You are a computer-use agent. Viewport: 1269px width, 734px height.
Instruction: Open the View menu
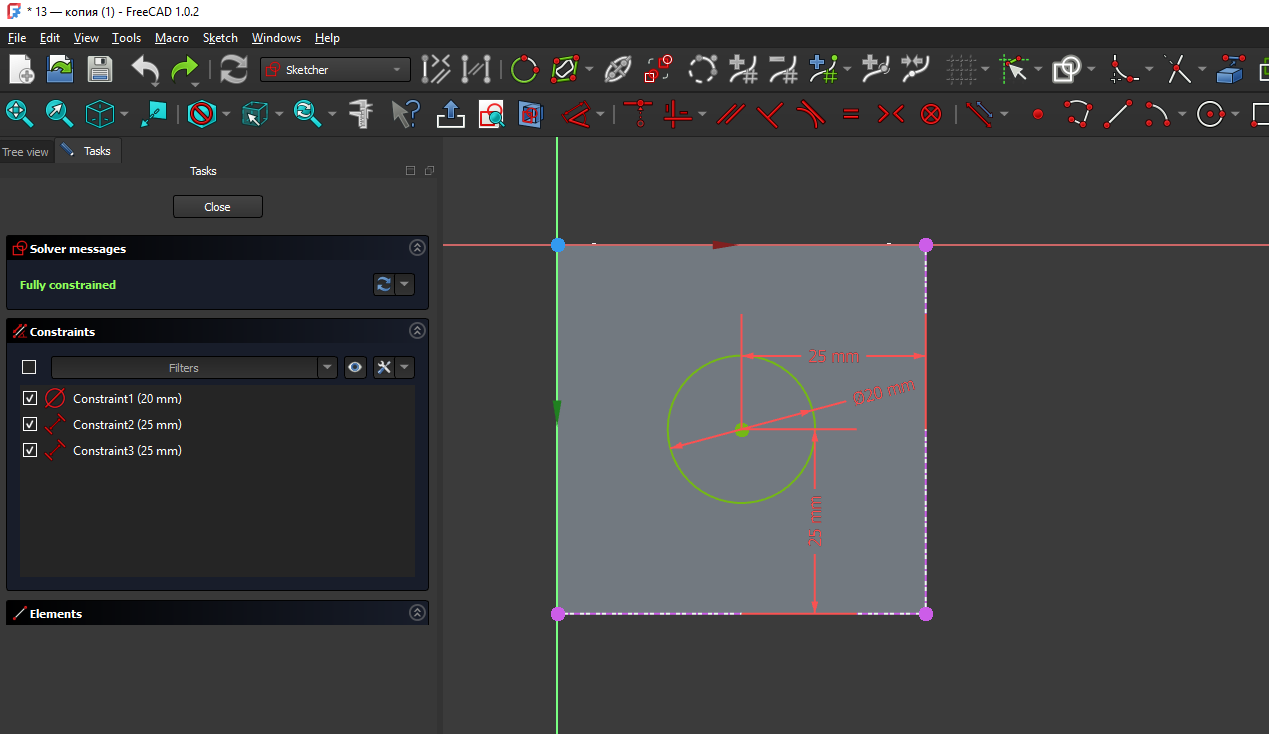click(x=87, y=38)
